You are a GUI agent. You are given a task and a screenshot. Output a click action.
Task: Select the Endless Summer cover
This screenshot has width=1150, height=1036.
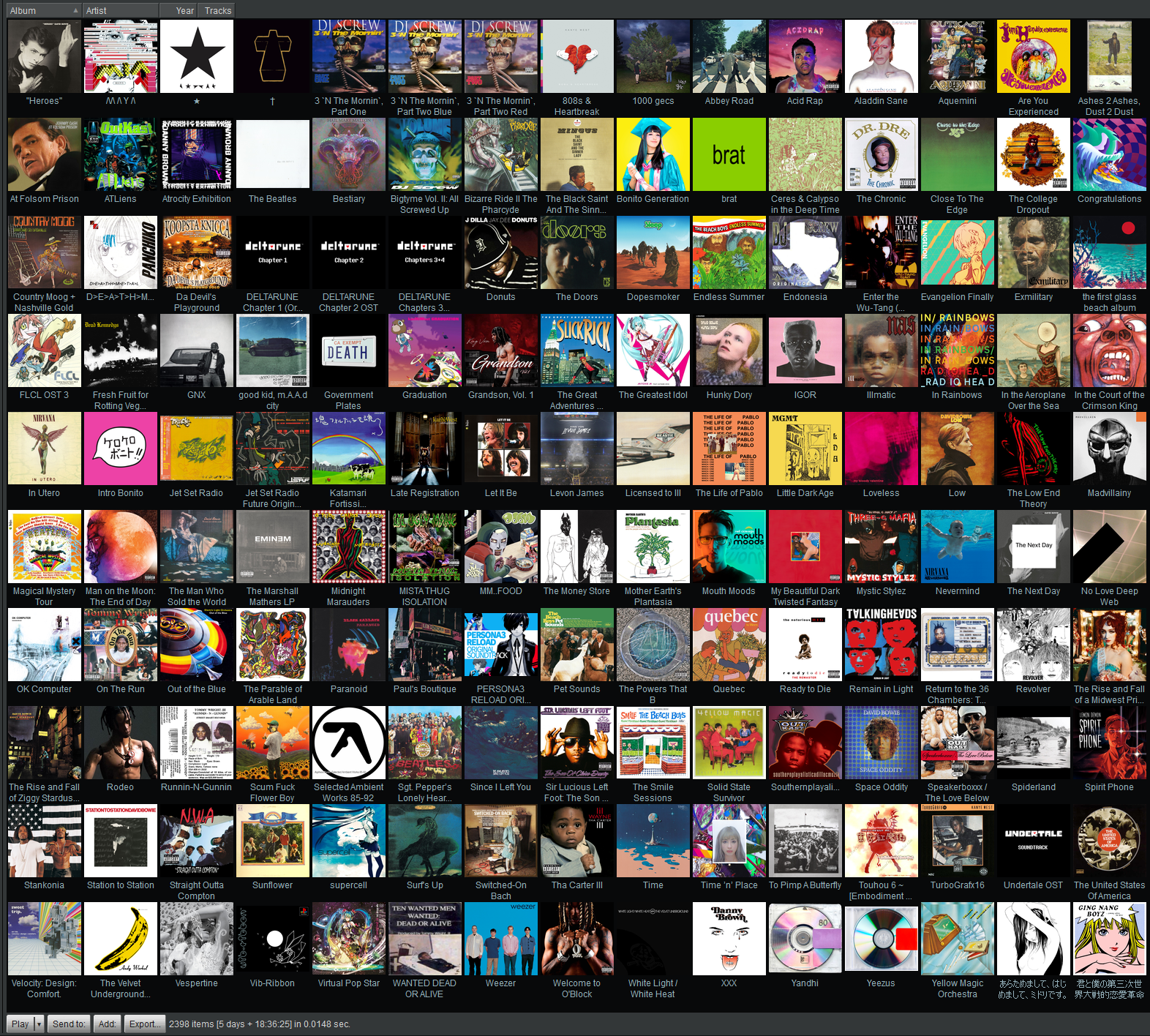tap(729, 252)
